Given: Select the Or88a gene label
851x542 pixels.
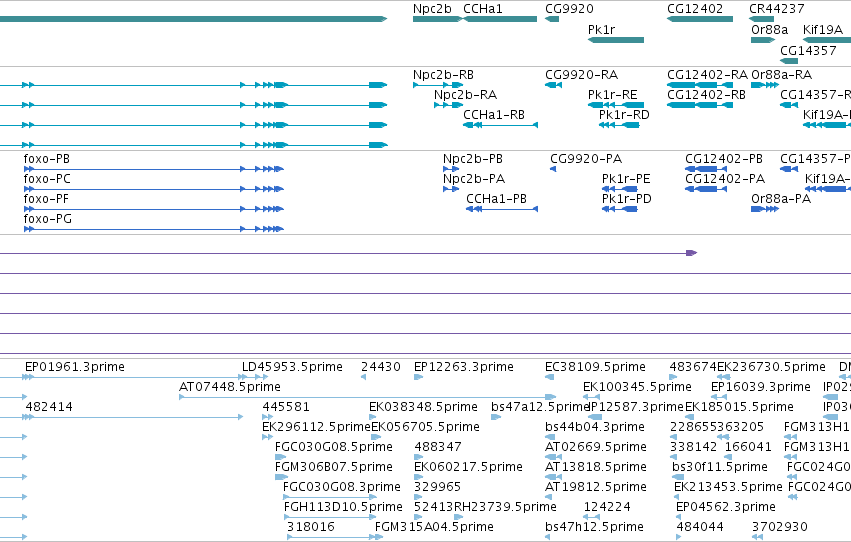Looking at the screenshot, I should [770, 30].
